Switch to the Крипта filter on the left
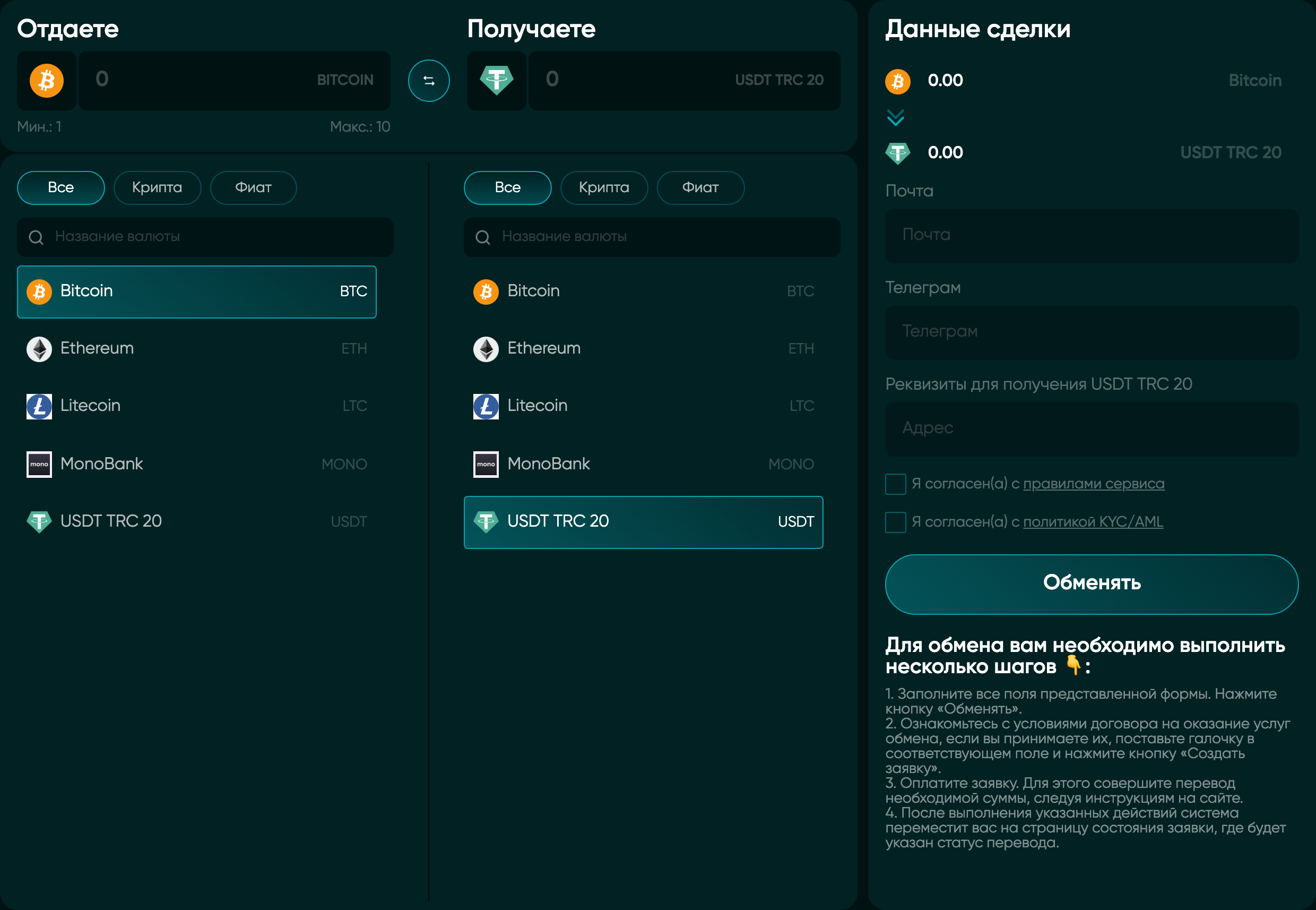This screenshot has height=910, width=1316. click(157, 187)
